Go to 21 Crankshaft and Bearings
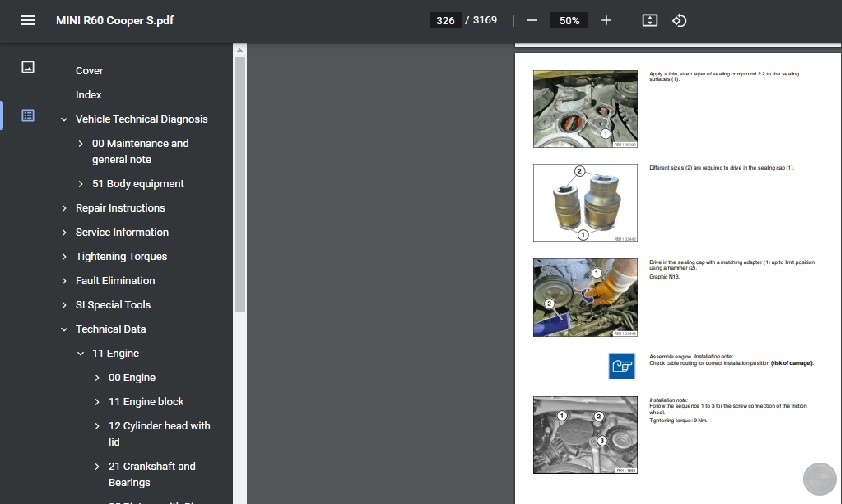 click(x=152, y=474)
